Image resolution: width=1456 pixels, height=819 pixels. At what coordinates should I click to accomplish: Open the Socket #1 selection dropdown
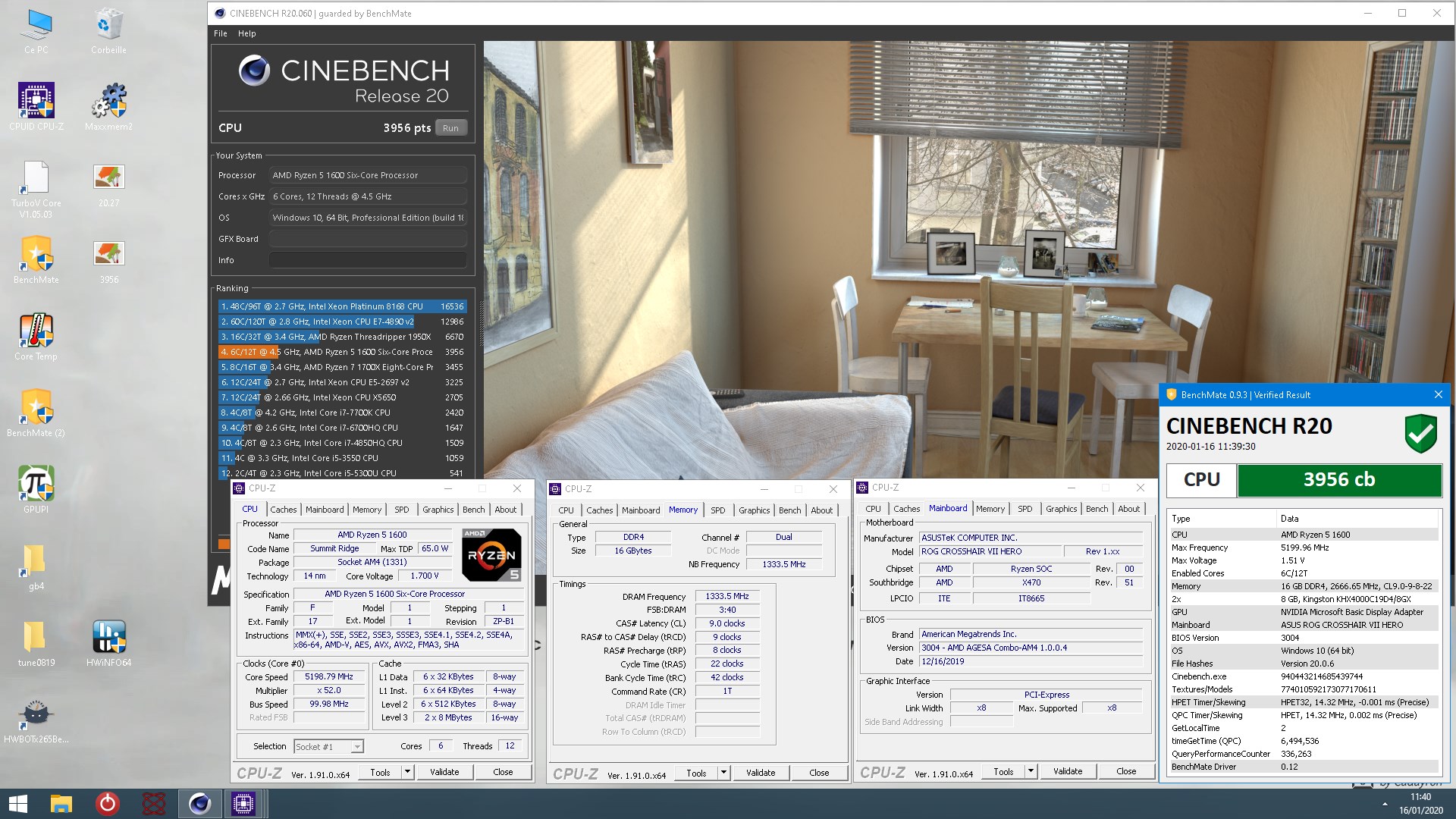coord(328,746)
